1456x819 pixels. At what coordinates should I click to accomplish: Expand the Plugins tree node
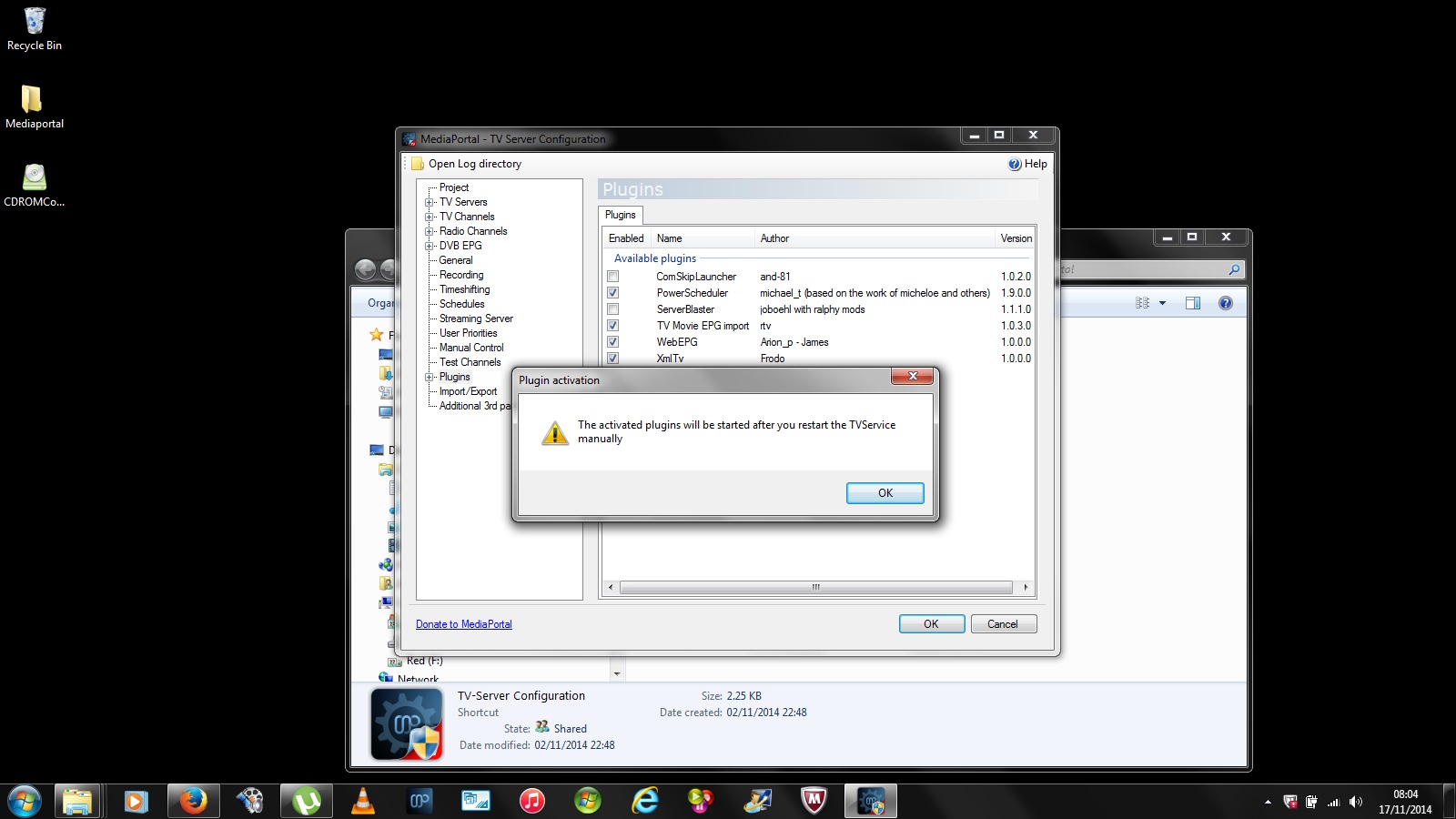(x=430, y=377)
